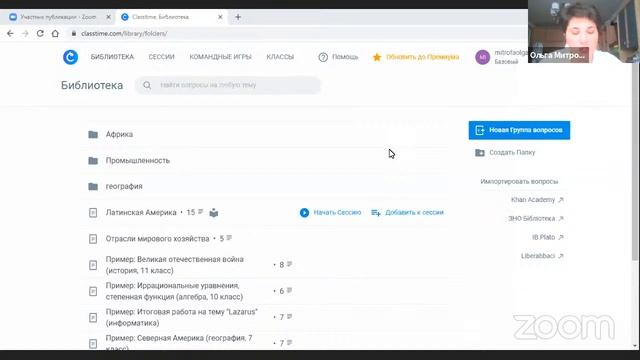Click the Zoom participant video thumbnail

click(x=584, y=31)
